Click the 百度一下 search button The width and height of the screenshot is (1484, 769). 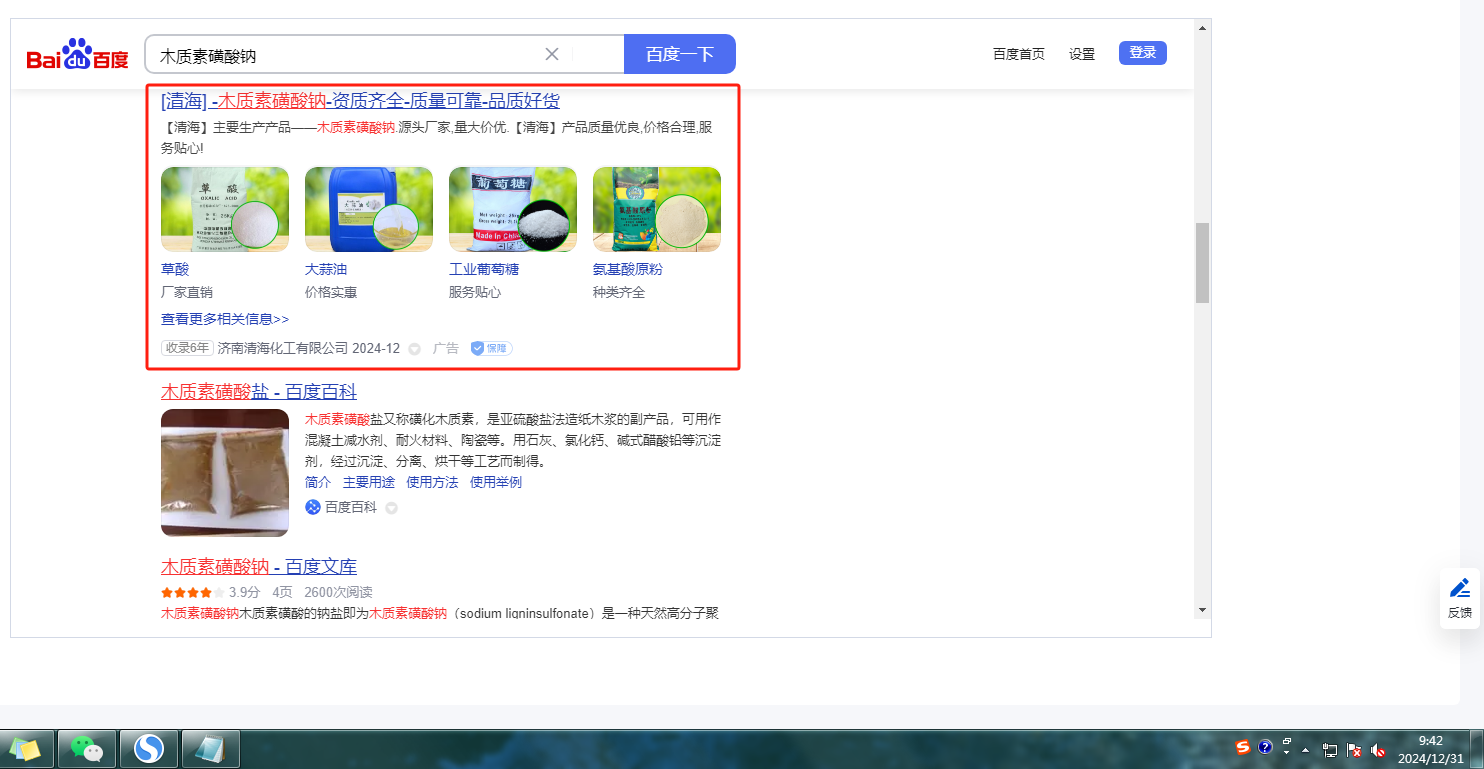point(680,54)
